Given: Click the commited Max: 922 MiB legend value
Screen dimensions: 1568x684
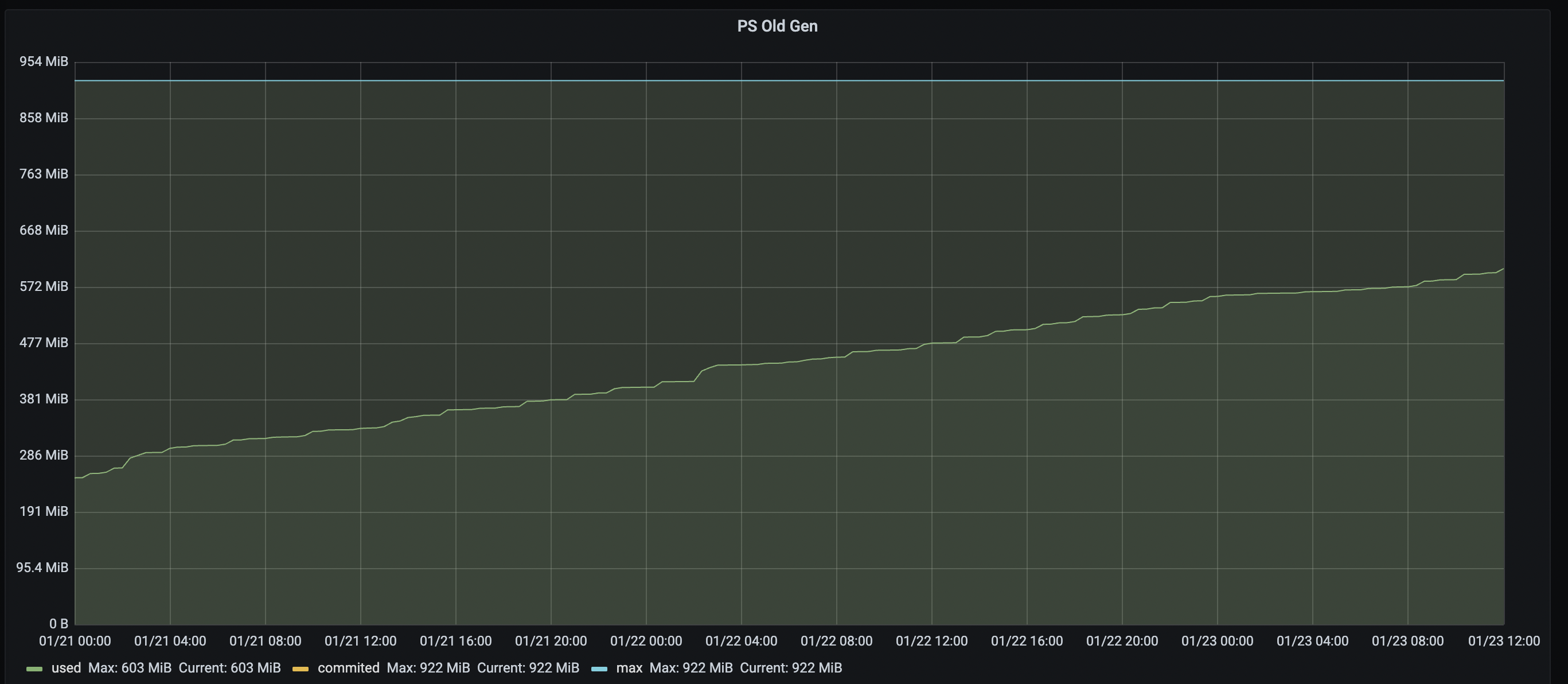Looking at the screenshot, I should (428, 667).
